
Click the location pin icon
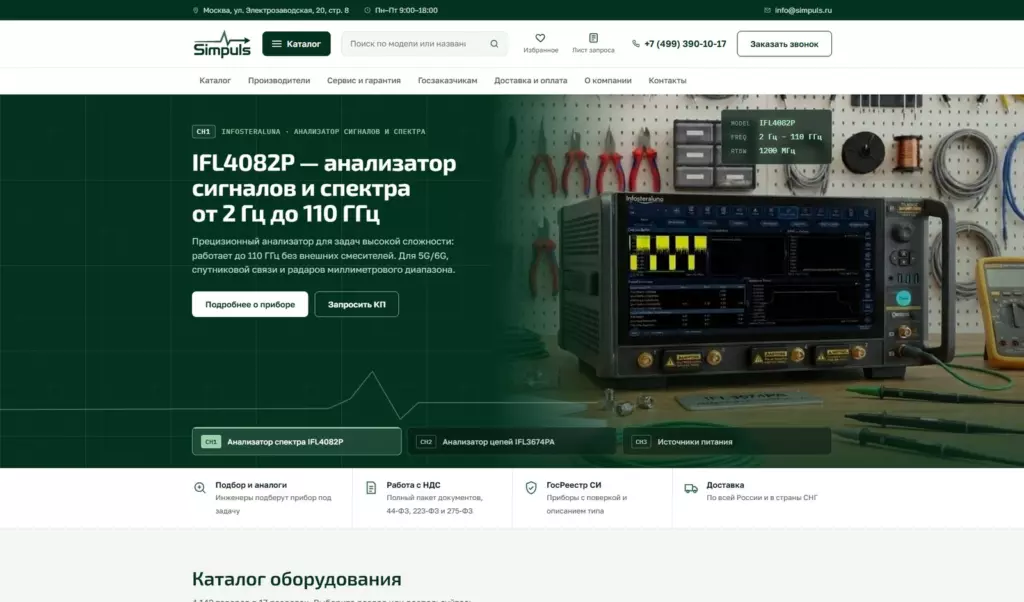(195, 10)
